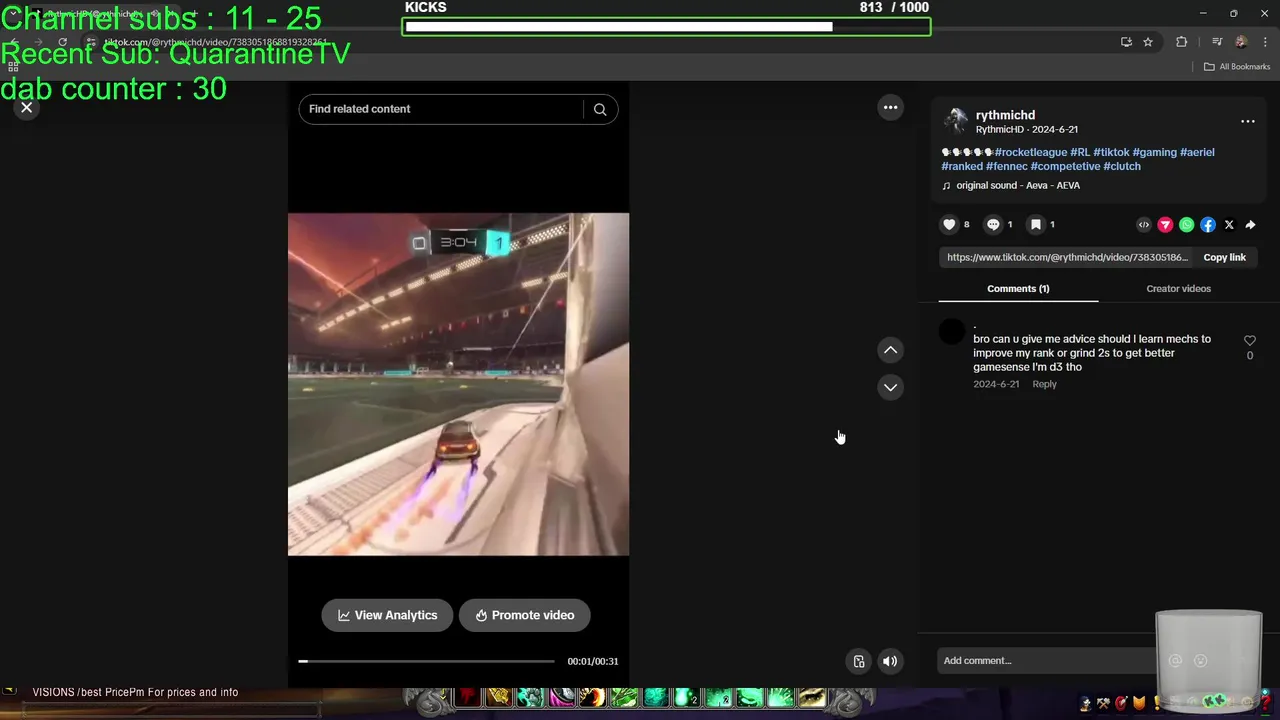Click the game character portrait micro-menu icon
This screenshot has height=720, width=1280.
pos(1086,703)
